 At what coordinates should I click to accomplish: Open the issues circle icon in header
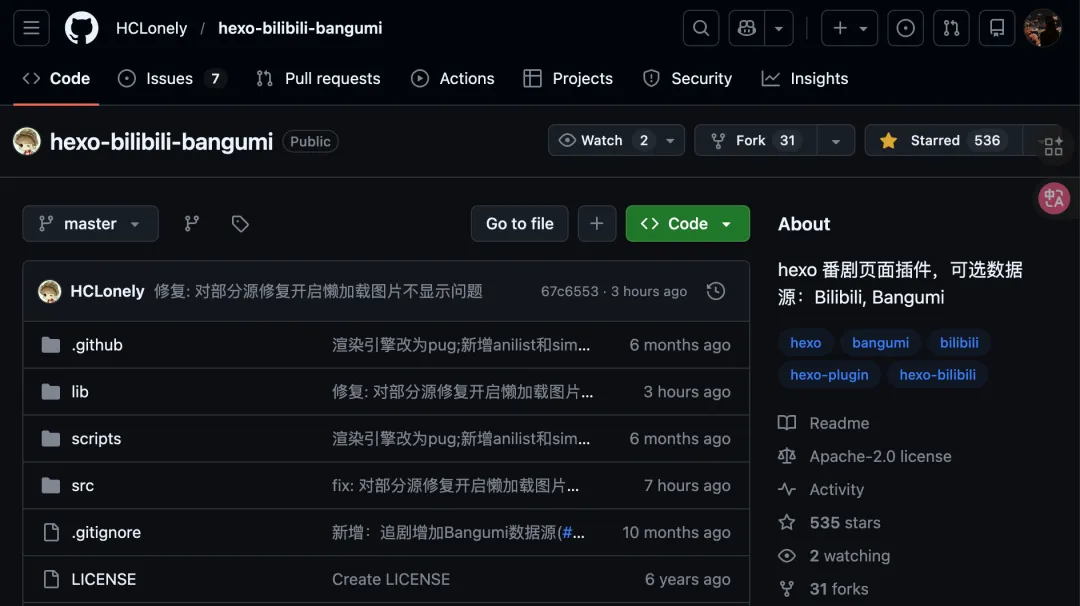pos(905,28)
